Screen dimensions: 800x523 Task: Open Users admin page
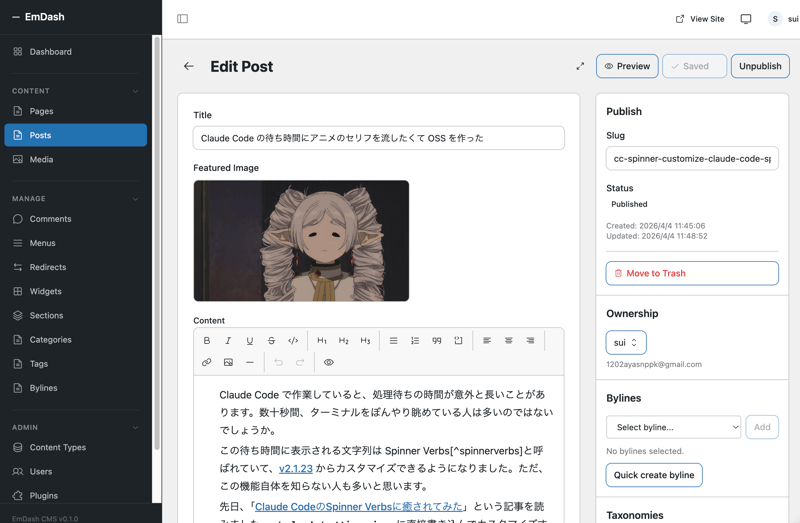pos(76,471)
